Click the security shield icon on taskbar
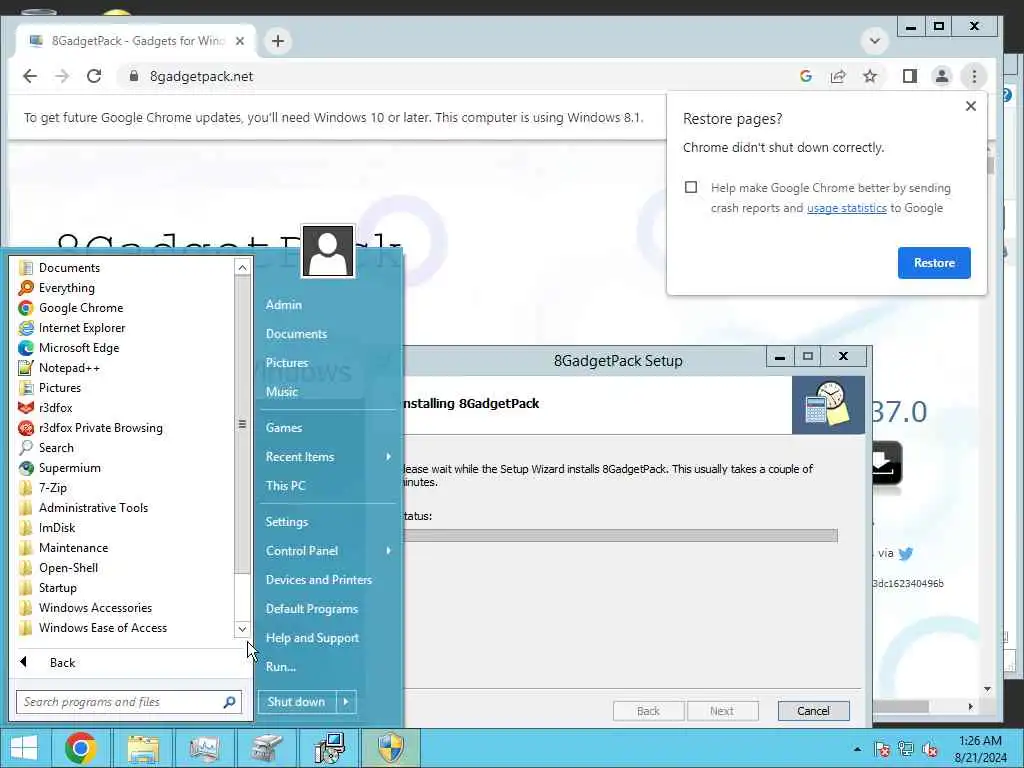 391,748
